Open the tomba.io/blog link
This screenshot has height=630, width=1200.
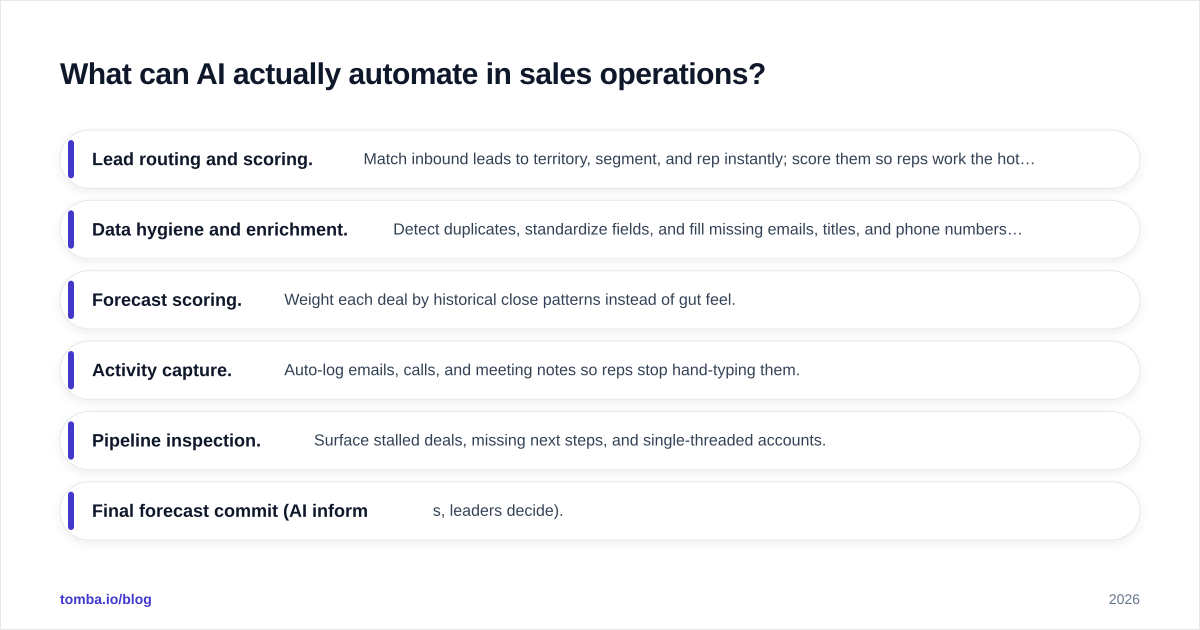(106, 599)
